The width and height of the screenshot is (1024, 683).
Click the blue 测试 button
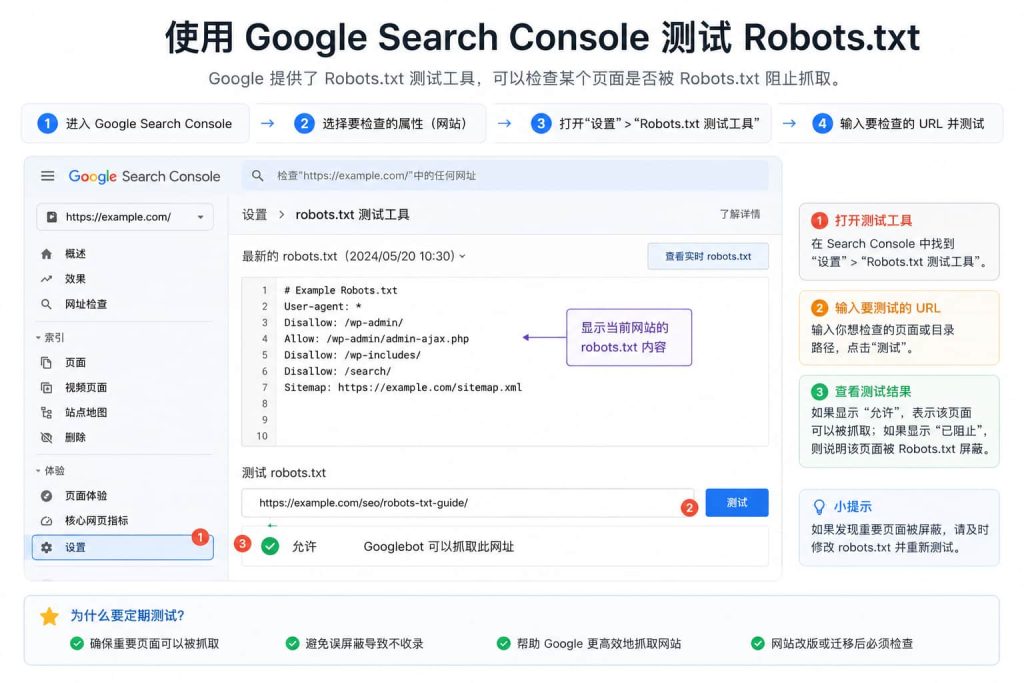point(737,503)
